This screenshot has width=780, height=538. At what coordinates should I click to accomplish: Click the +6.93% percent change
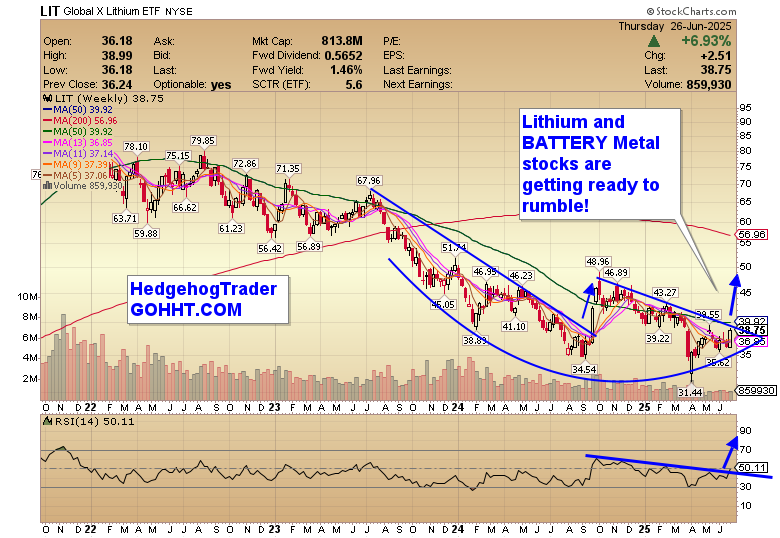point(706,41)
